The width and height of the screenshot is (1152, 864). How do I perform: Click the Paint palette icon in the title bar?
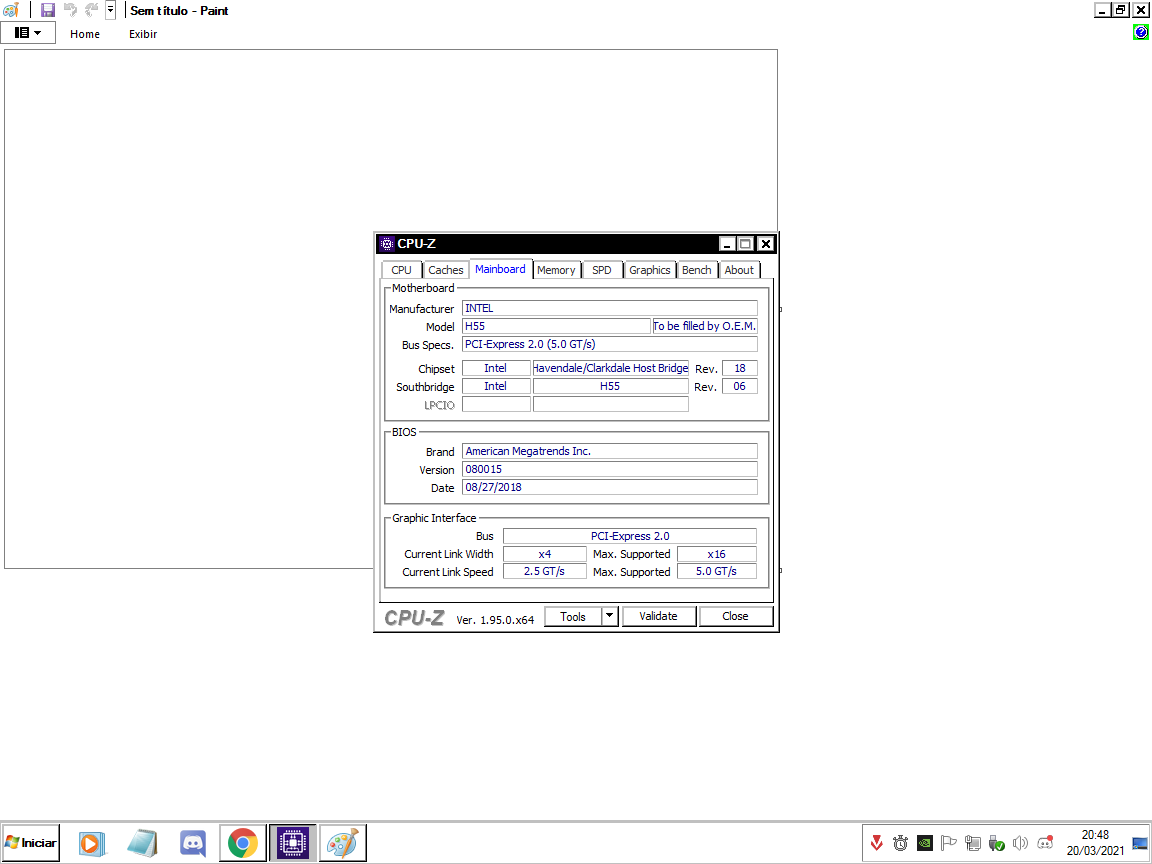pos(11,10)
